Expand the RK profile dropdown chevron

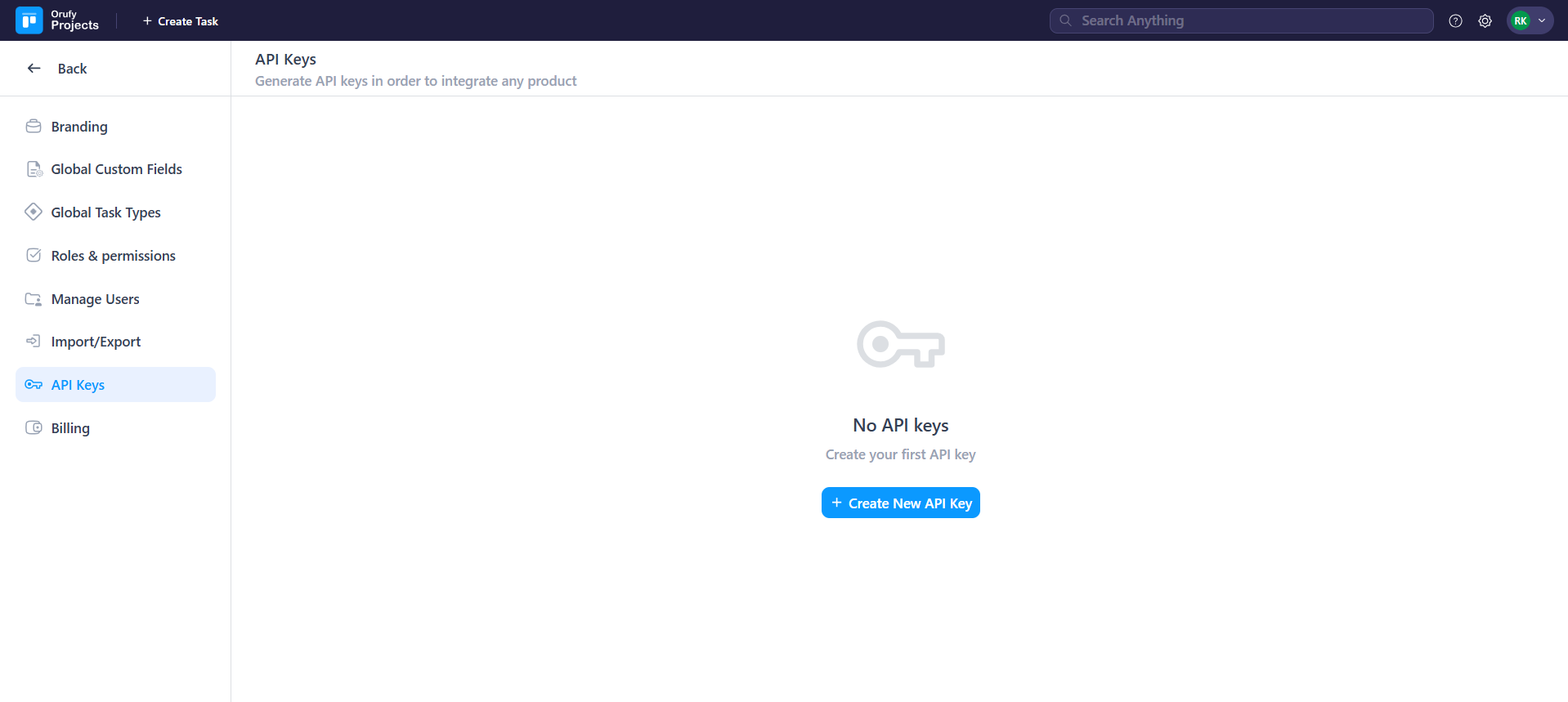coord(1542,21)
